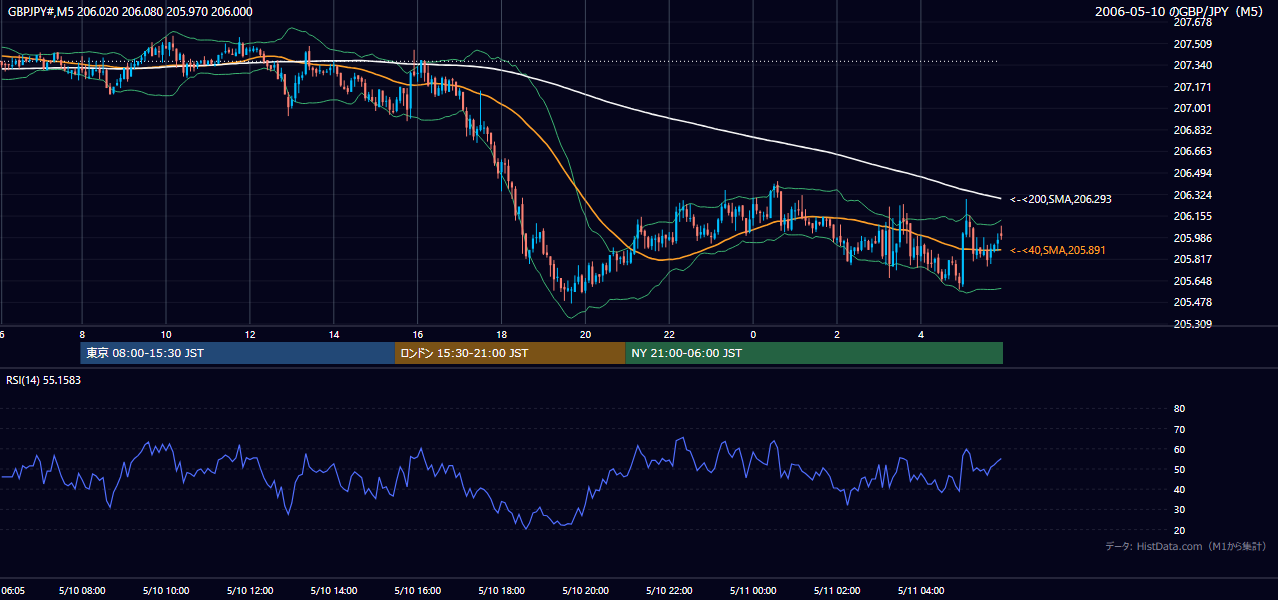Click the date label 5/10 10:00
The width and height of the screenshot is (1278, 600).
[166, 590]
